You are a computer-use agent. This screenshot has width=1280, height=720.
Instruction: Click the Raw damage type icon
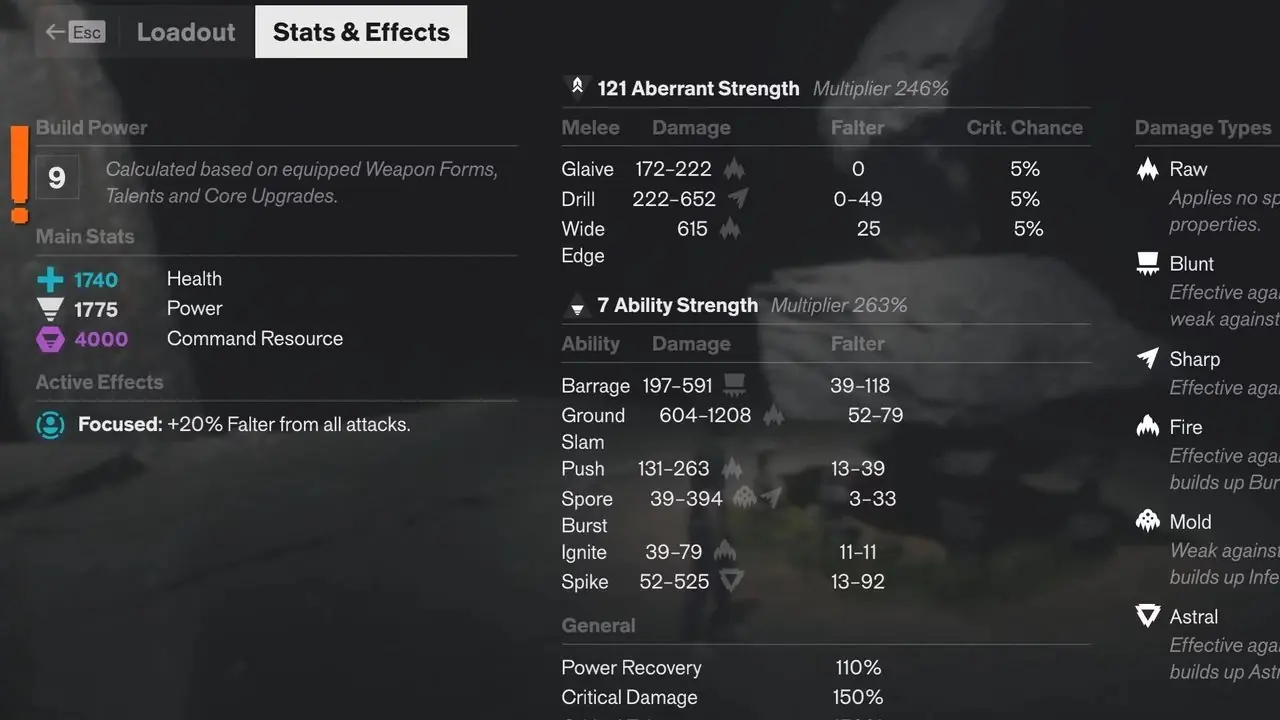pyautogui.click(x=1148, y=169)
